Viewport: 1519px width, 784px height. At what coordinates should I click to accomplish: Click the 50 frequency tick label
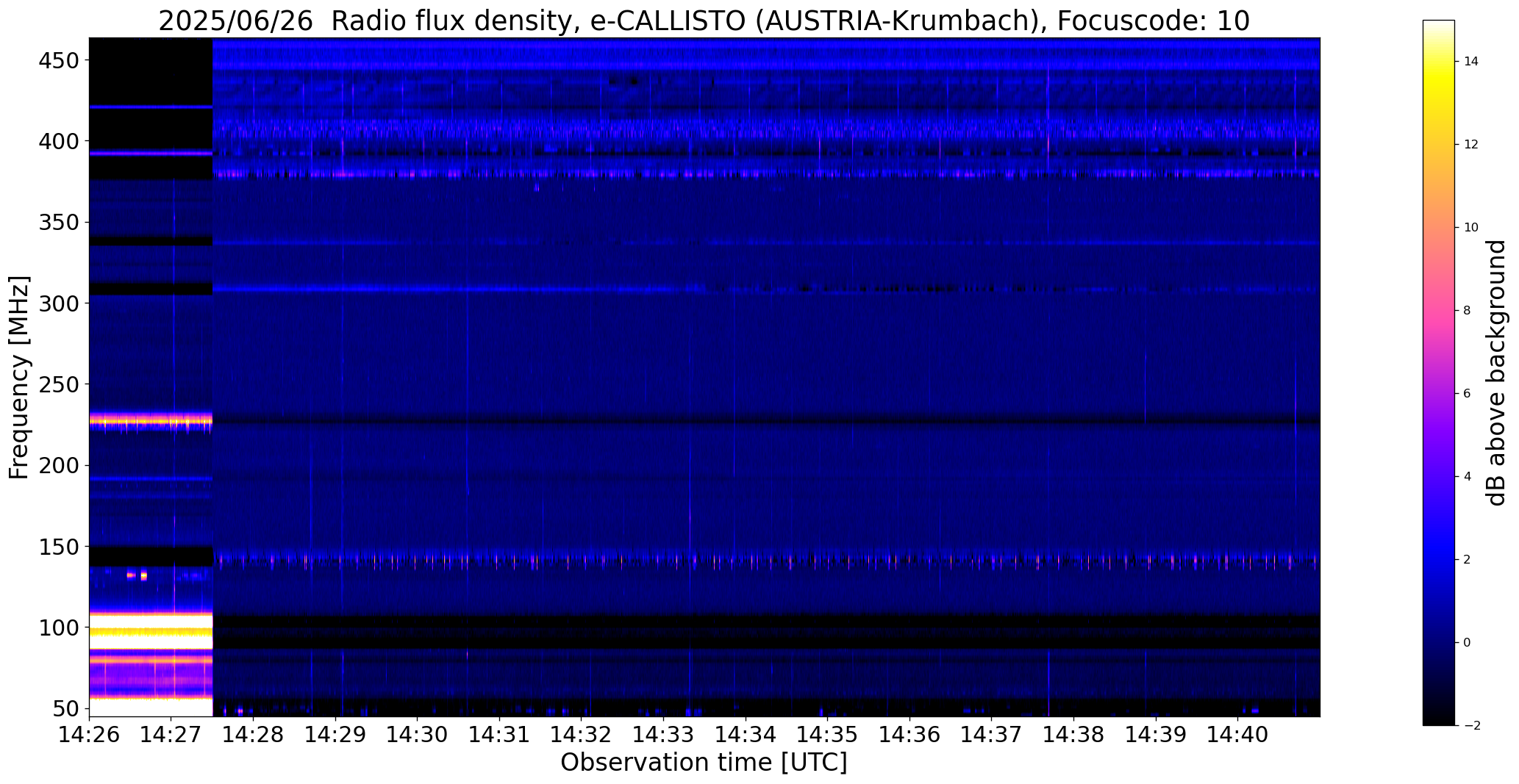(x=65, y=708)
